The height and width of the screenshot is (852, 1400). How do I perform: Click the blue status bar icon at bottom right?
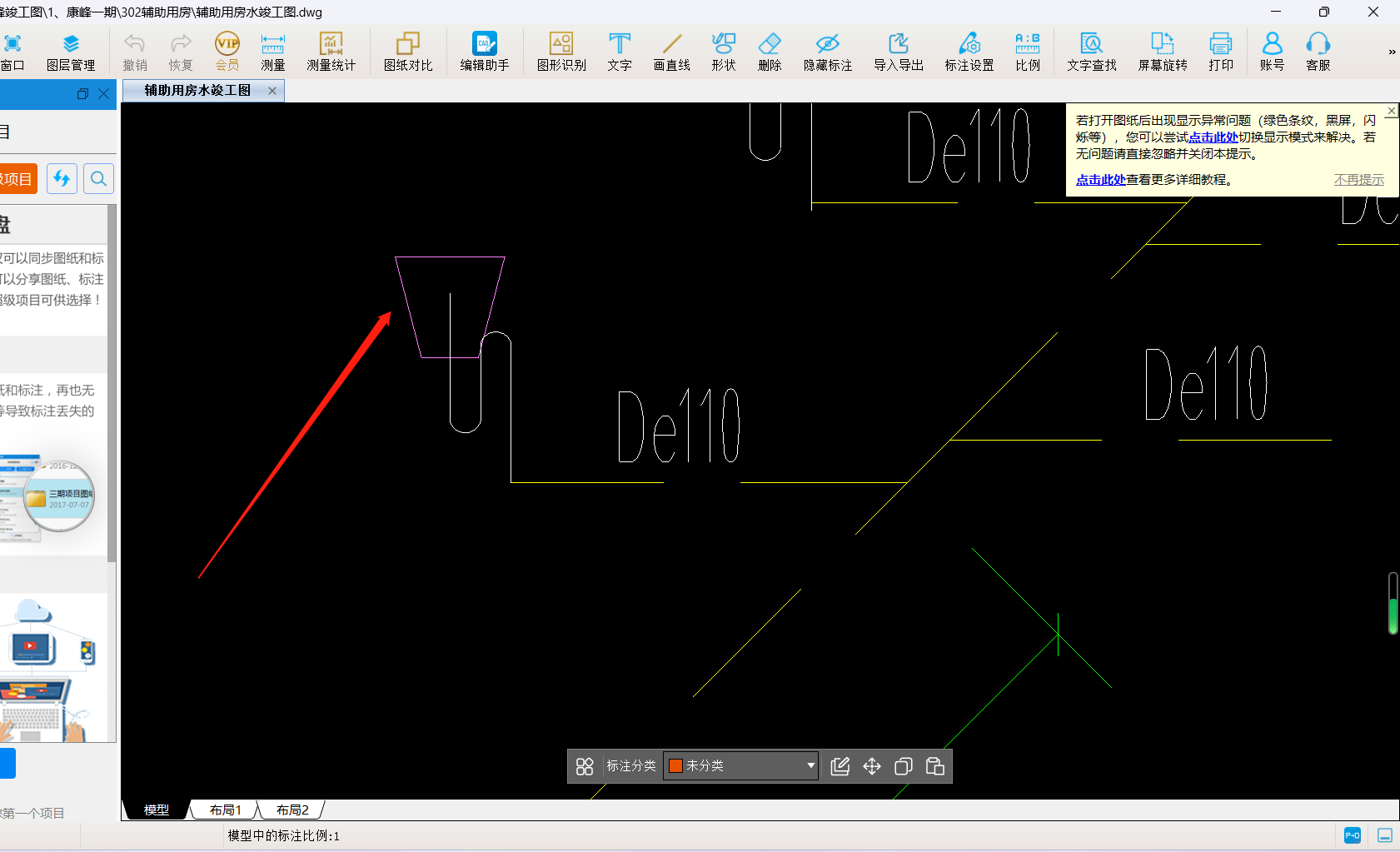(x=1353, y=835)
